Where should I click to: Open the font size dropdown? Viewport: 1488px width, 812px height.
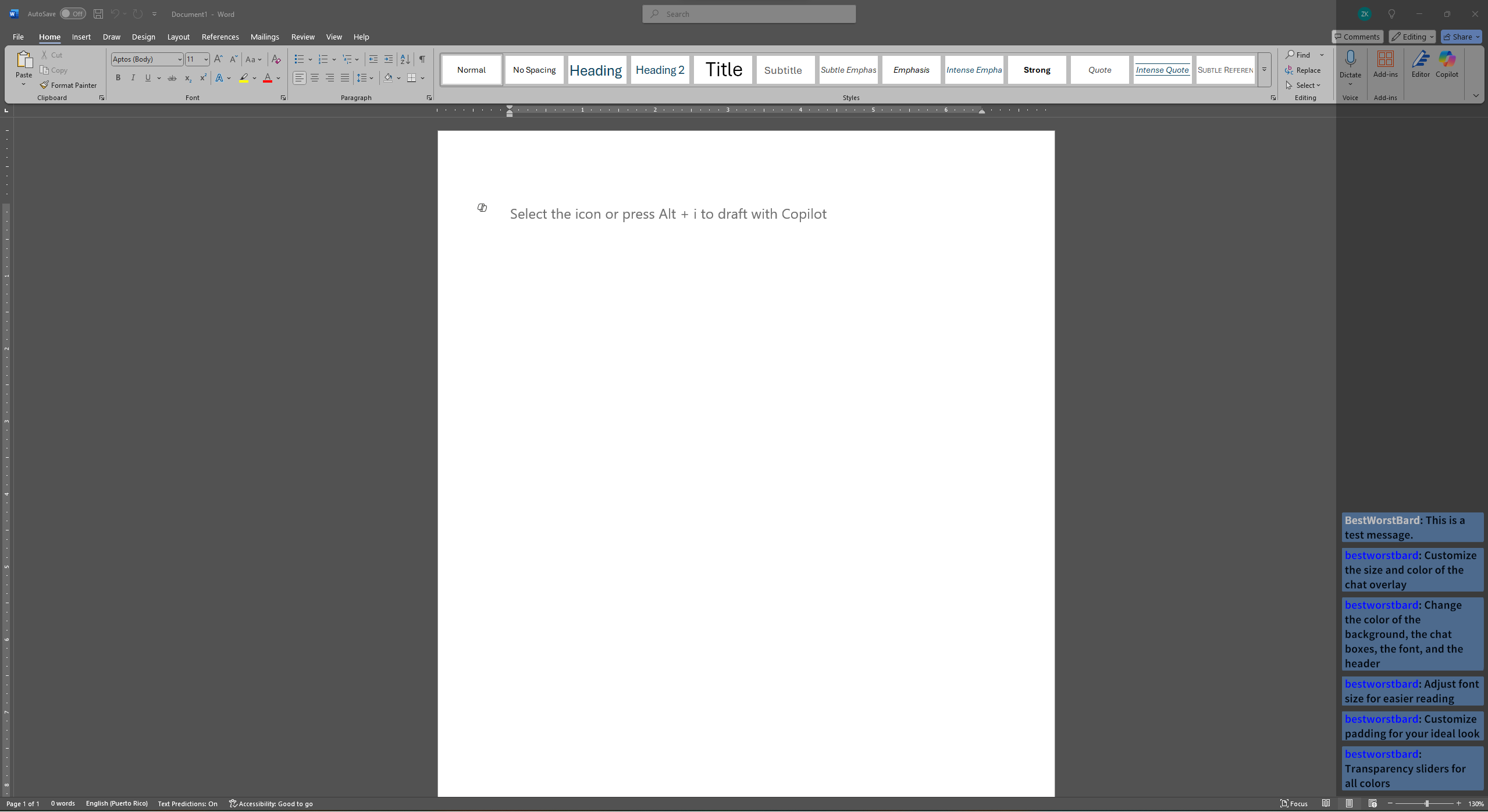pos(205,59)
